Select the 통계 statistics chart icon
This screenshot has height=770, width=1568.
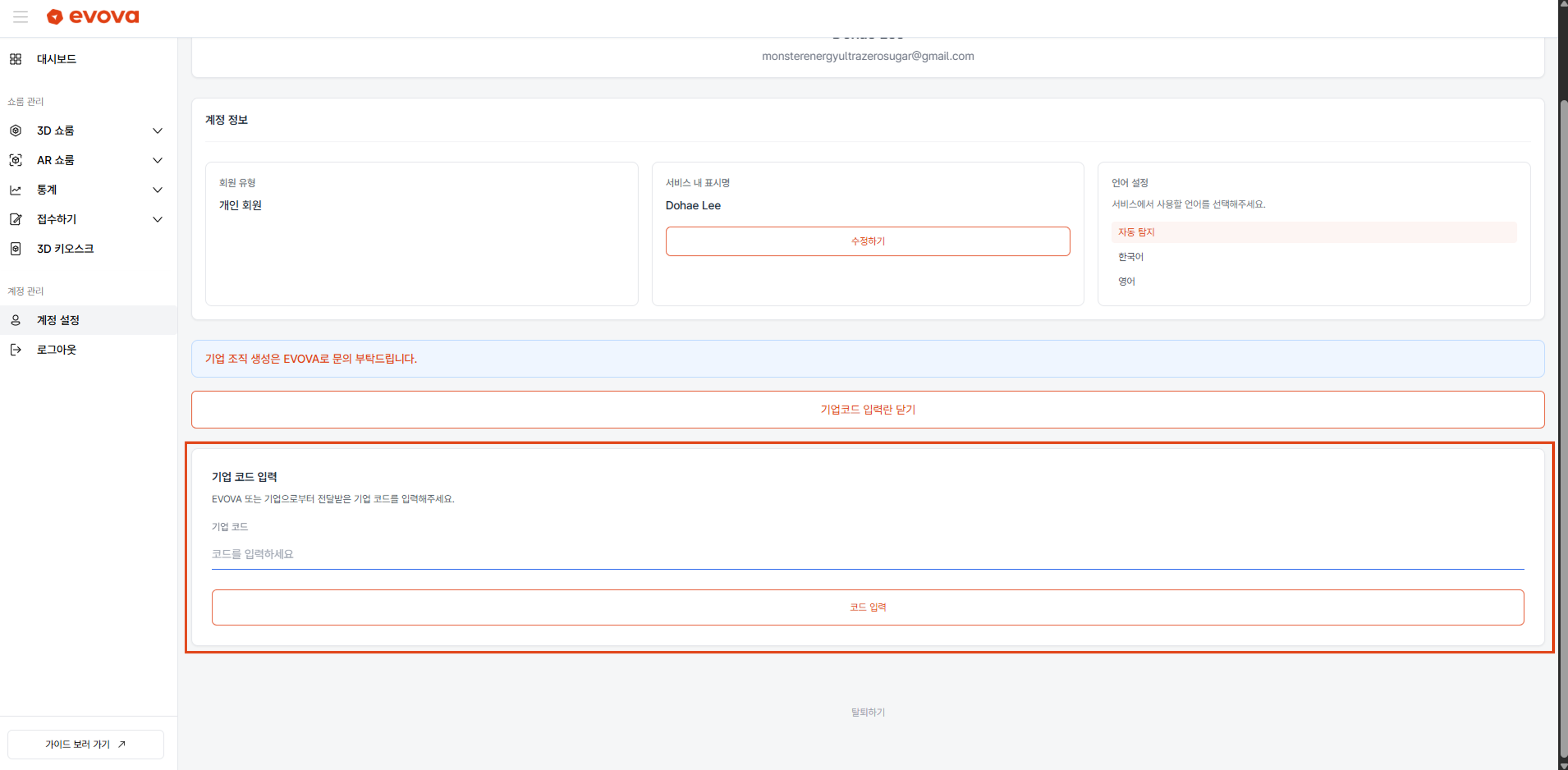(x=15, y=189)
